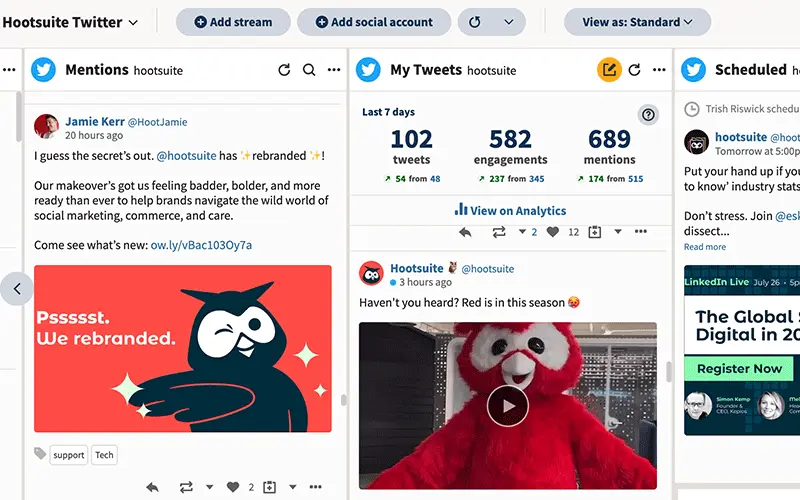The height and width of the screenshot is (500, 800).
Task: Click the Add social account button
Action: coord(374,22)
